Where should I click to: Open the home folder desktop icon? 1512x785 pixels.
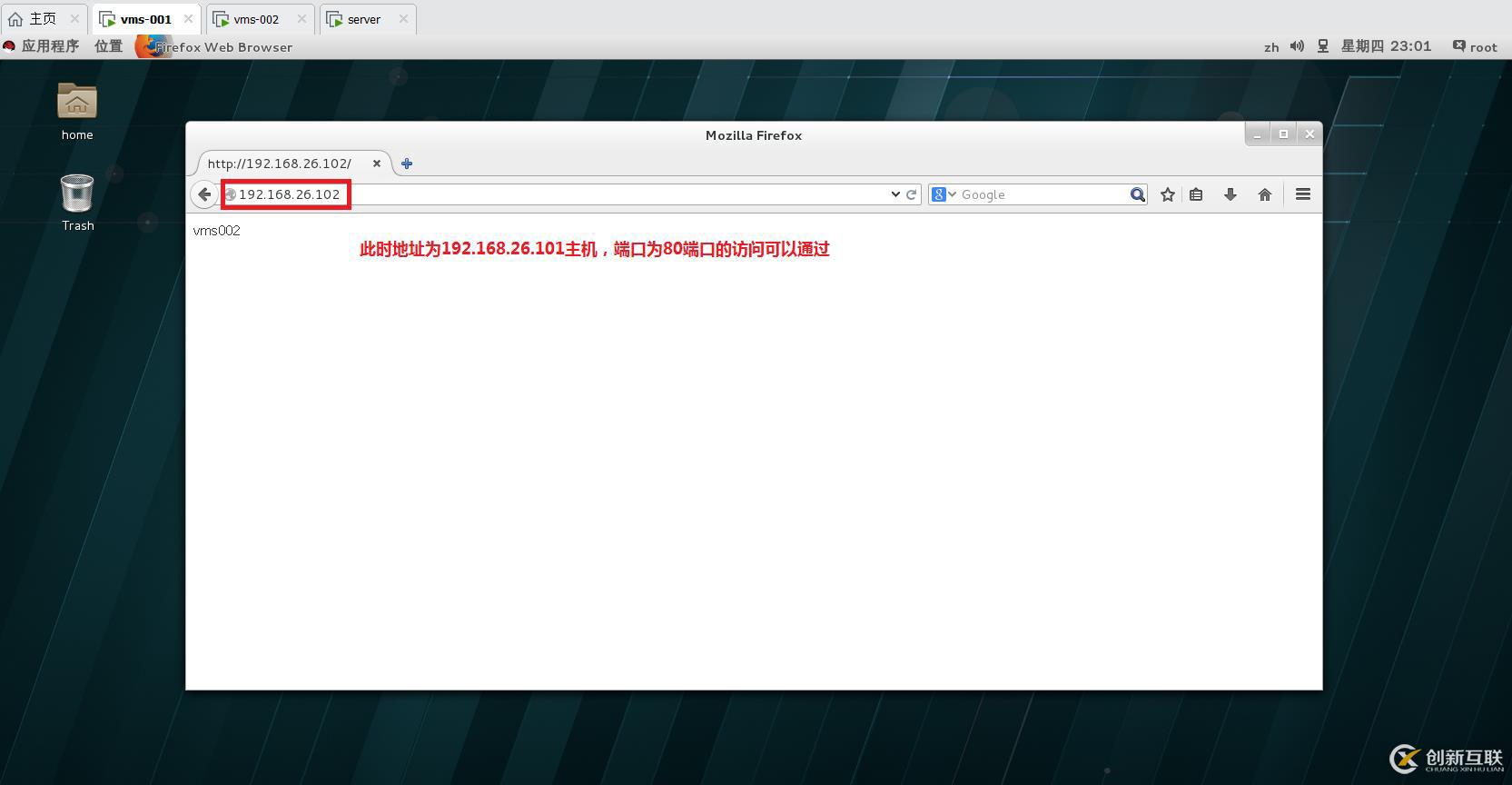click(77, 112)
